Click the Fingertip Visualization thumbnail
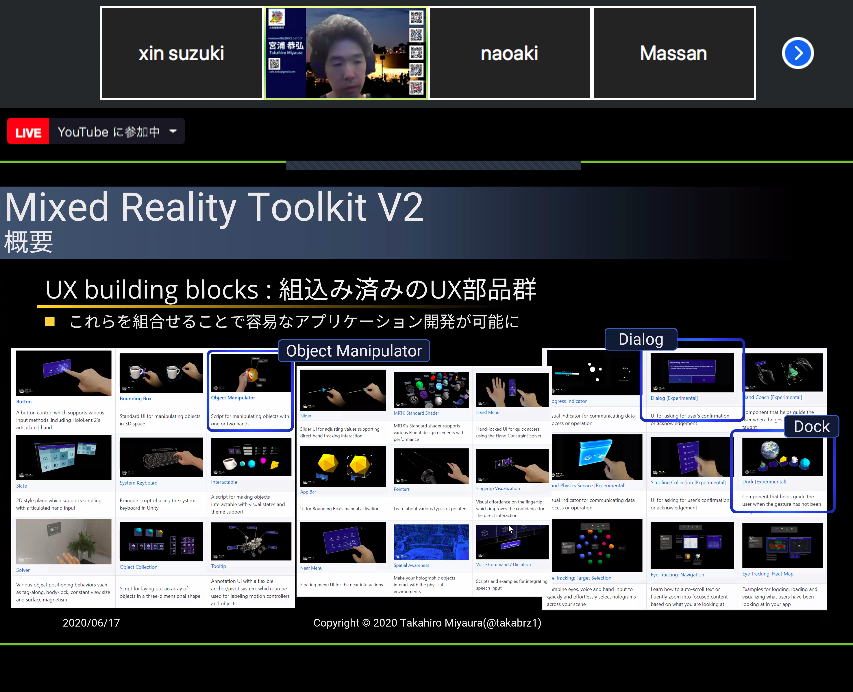 [x=512, y=467]
